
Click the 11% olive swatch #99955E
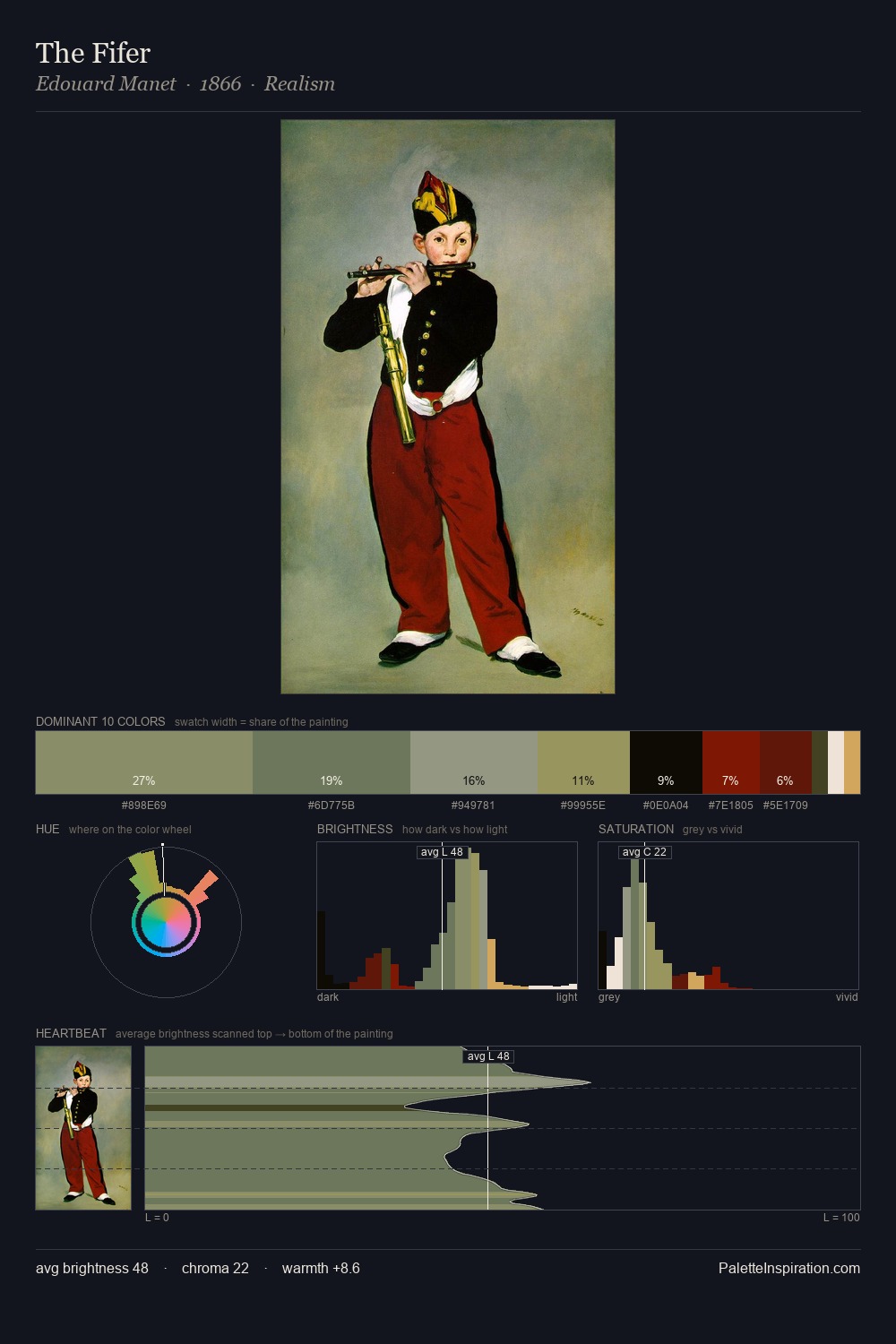[584, 762]
